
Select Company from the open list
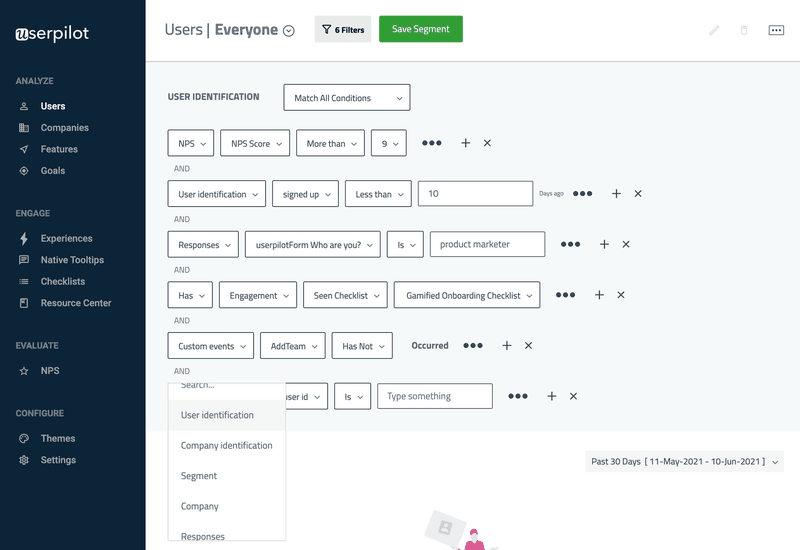point(227,506)
